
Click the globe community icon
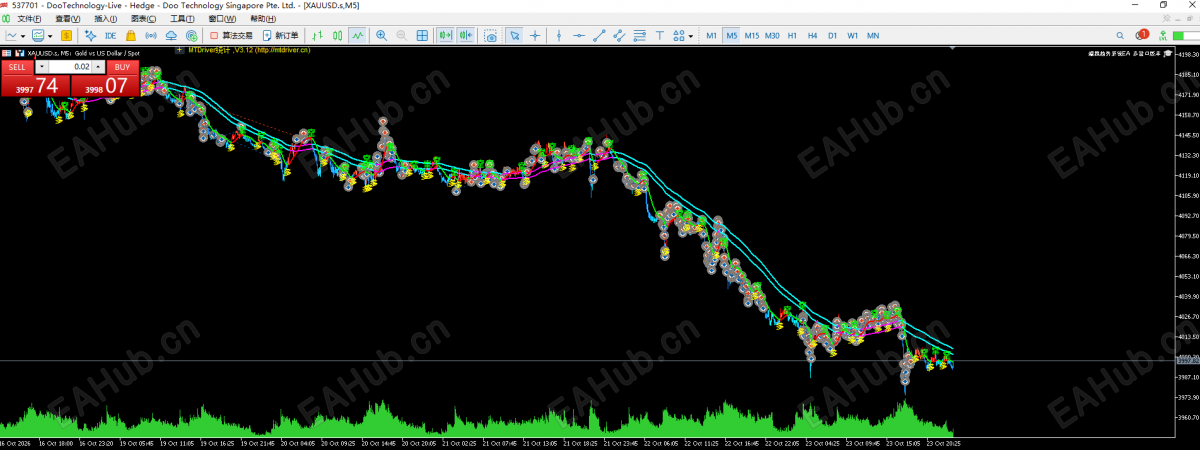191,35
